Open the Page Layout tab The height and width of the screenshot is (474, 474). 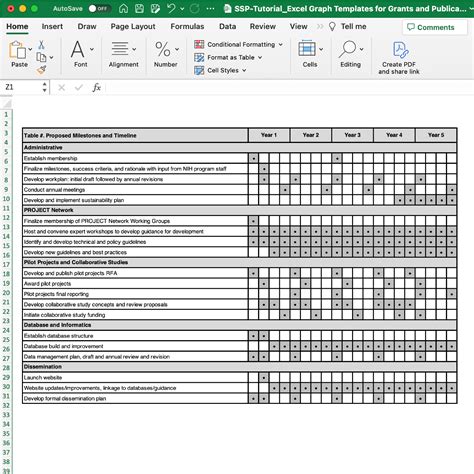coord(133,26)
